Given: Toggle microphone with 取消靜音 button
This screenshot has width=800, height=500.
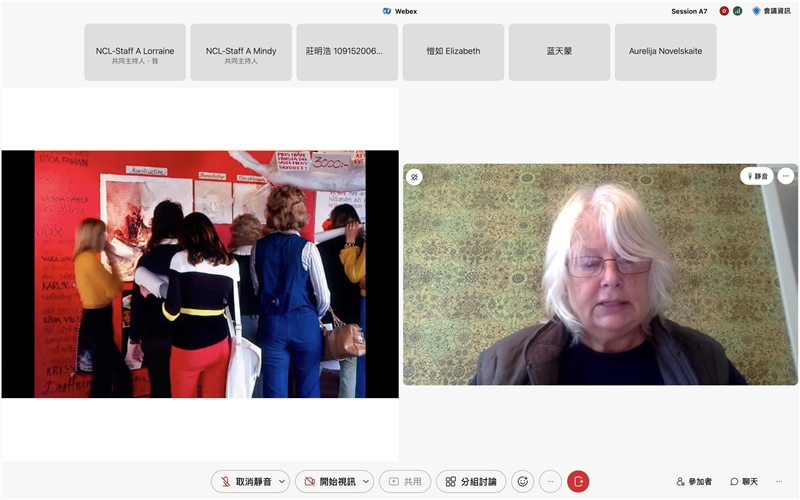Looking at the screenshot, I should pyautogui.click(x=244, y=481).
